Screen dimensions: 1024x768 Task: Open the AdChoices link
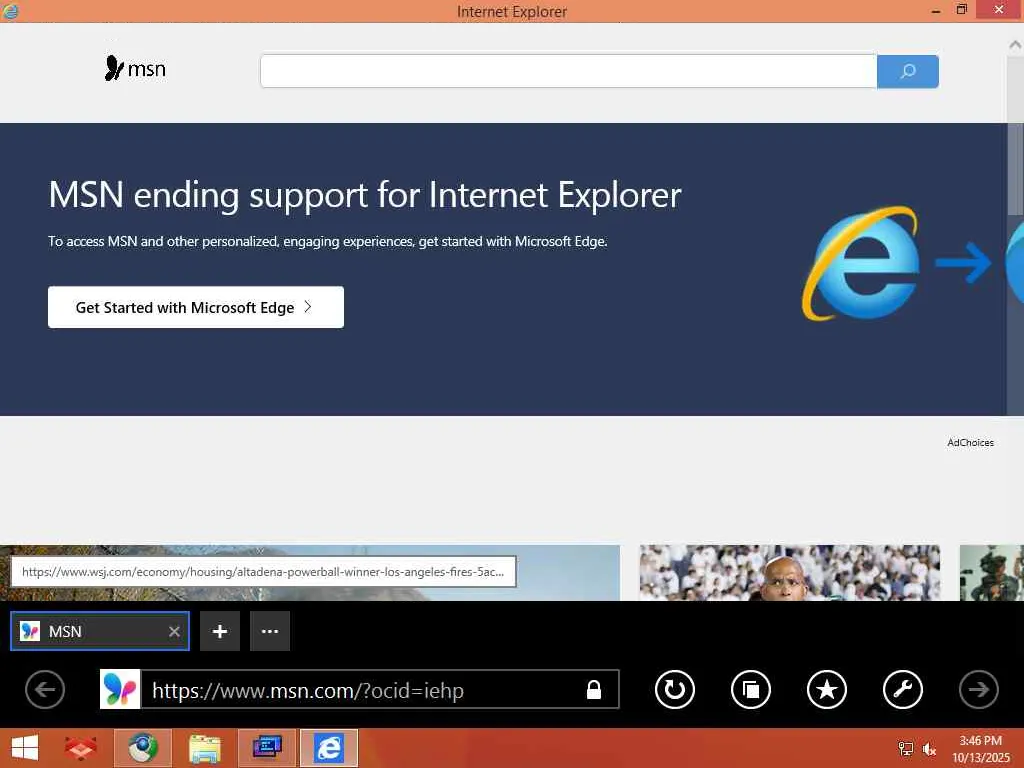[x=970, y=443]
